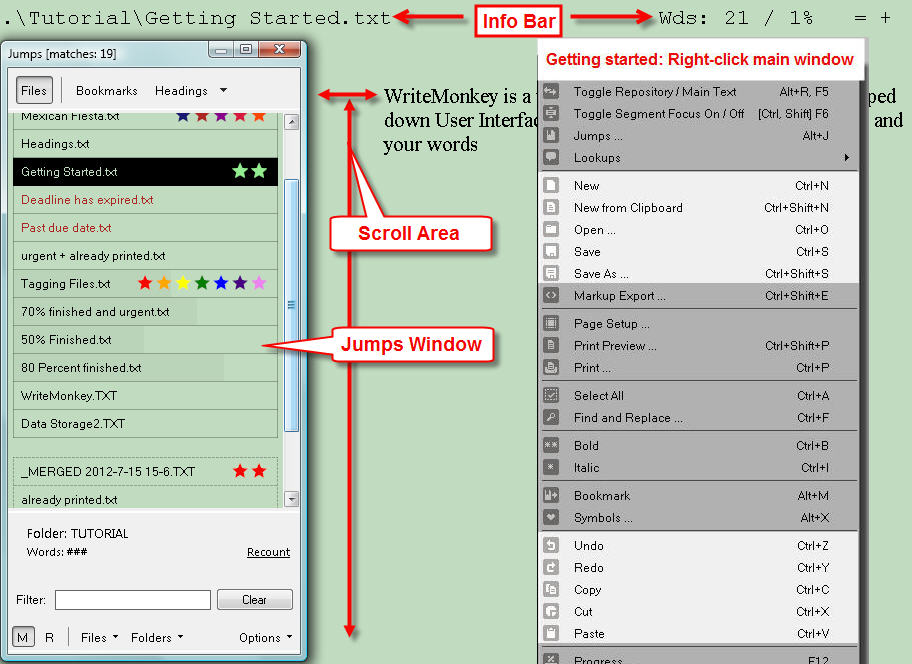Click the Select All icon
Viewport: 912px width, 664px height.
click(x=551, y=395)
